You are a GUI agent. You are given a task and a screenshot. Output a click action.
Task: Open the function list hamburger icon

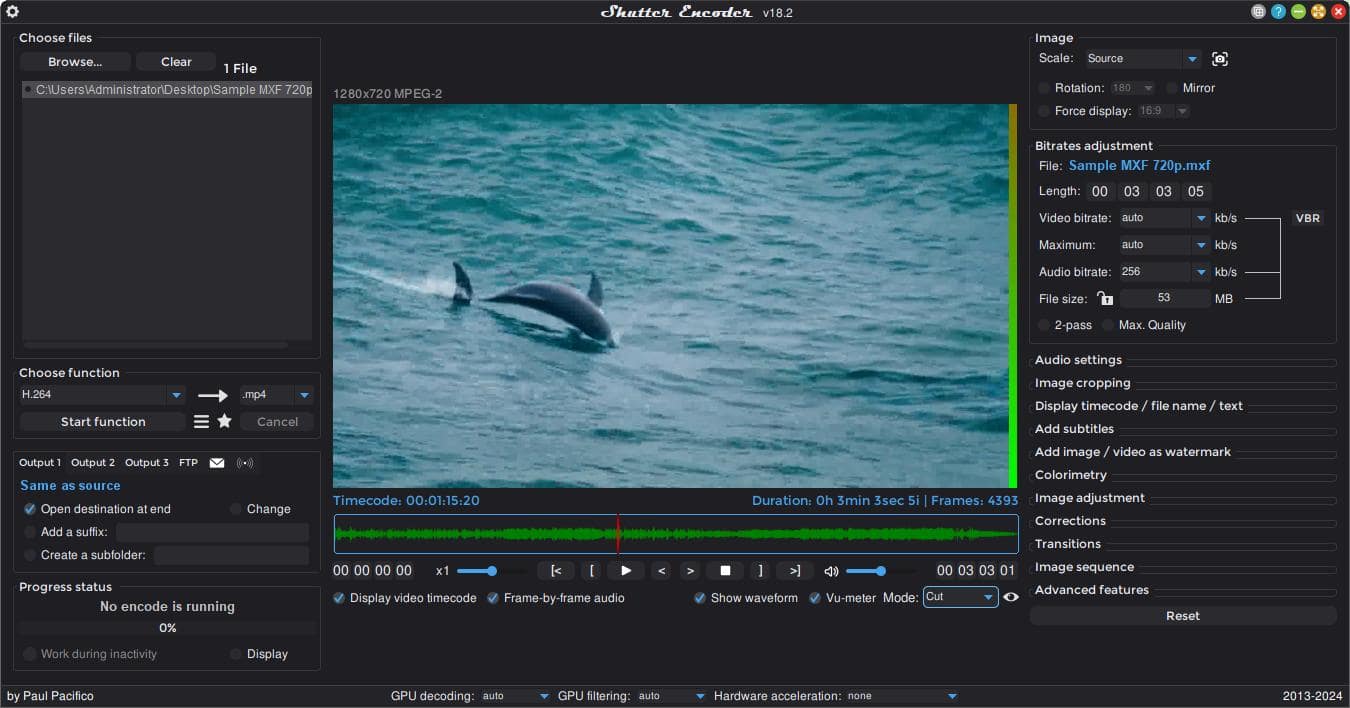(201, 422)
